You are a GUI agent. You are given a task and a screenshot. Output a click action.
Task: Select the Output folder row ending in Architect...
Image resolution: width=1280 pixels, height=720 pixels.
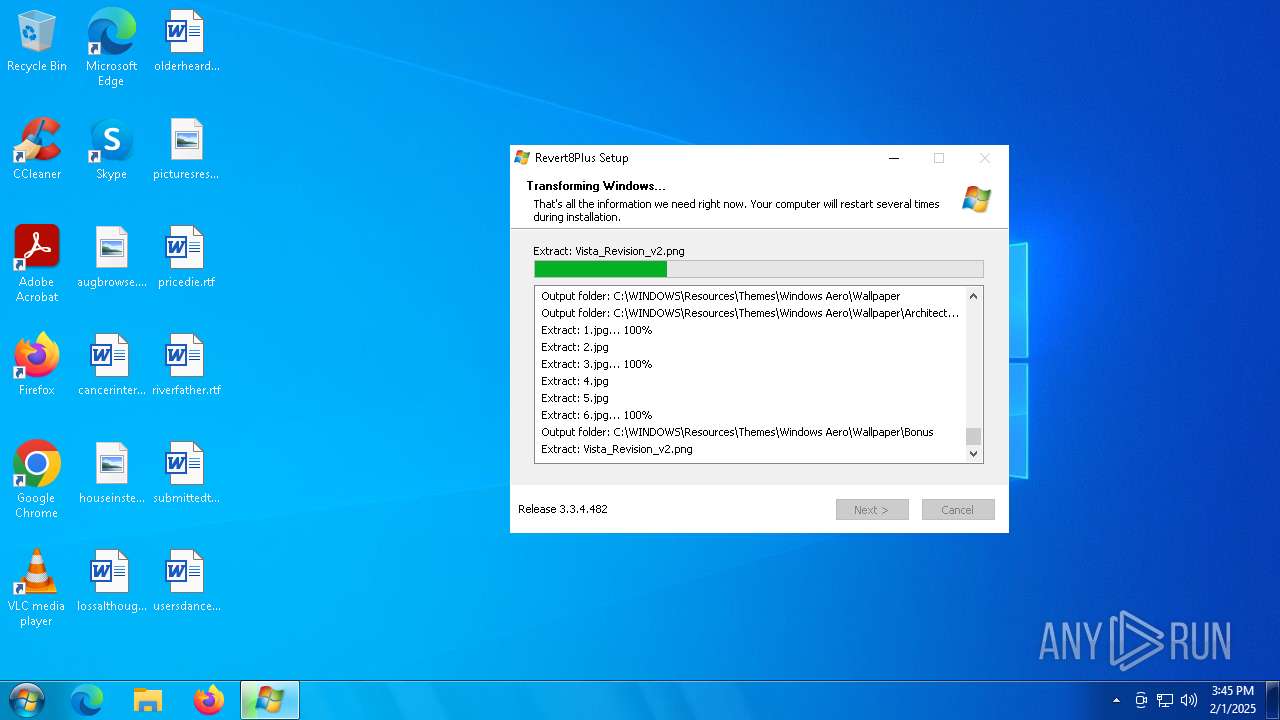click(x=752, y=313)
